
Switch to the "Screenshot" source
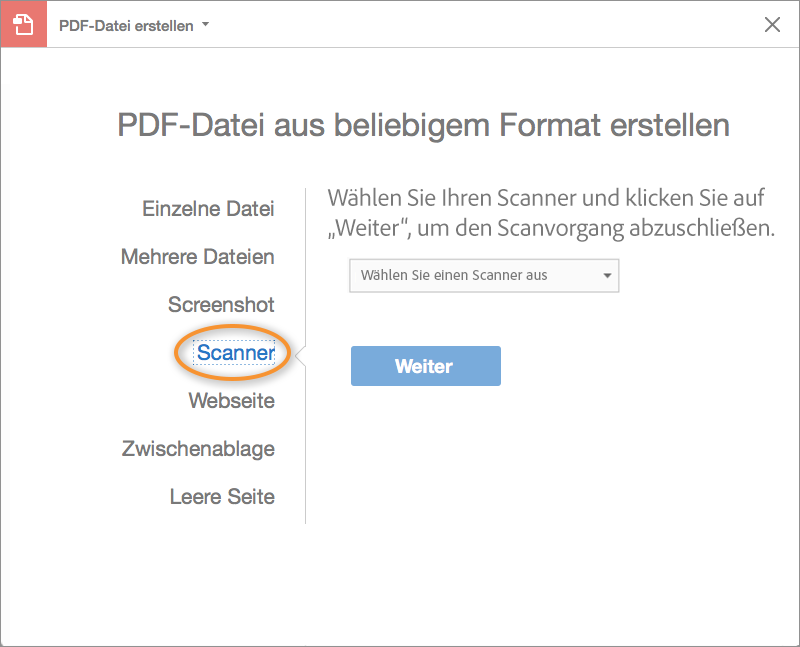click(221, 305)
